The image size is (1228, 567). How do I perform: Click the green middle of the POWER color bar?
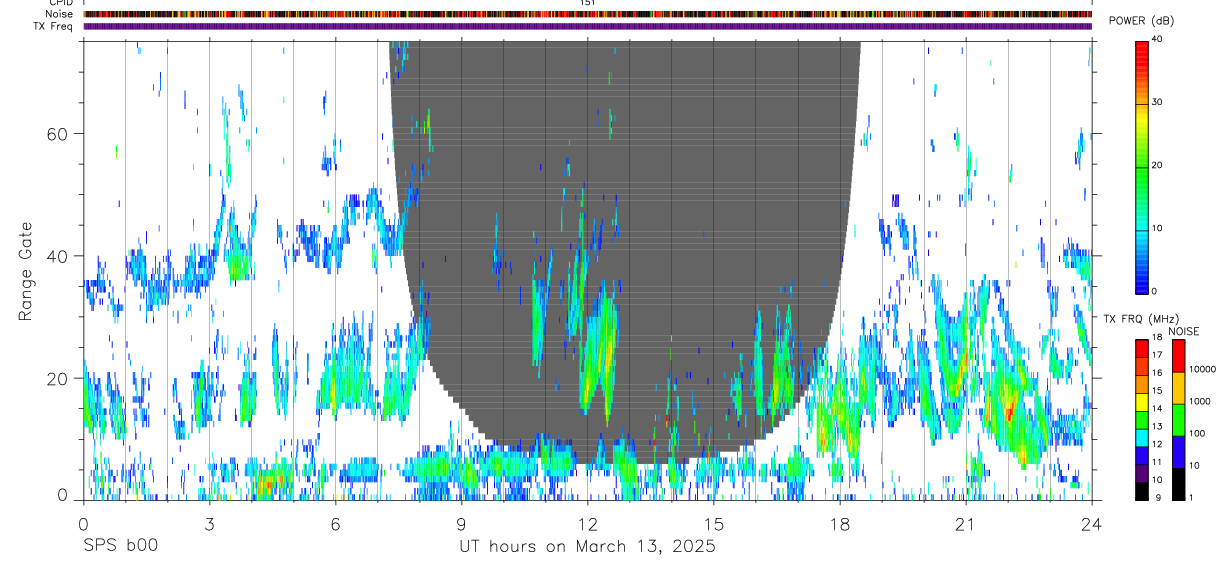click(x=1142, y=166)
